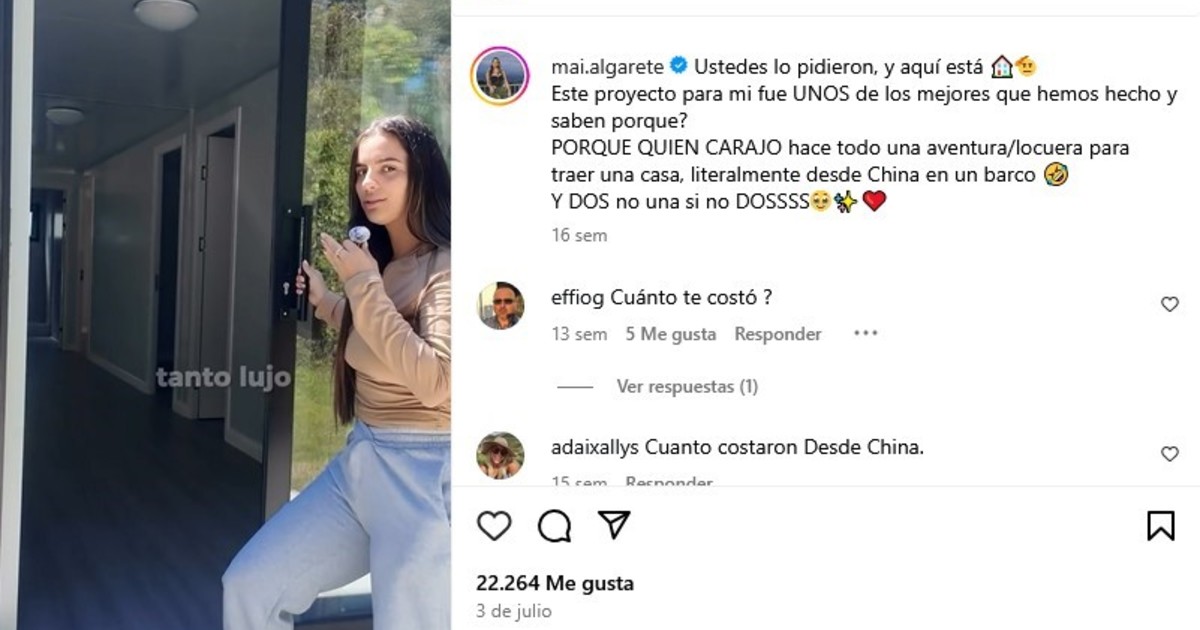Like adaixallys's comment heart
Viewport: 1200px width, 630px height.
point(1169,454)
